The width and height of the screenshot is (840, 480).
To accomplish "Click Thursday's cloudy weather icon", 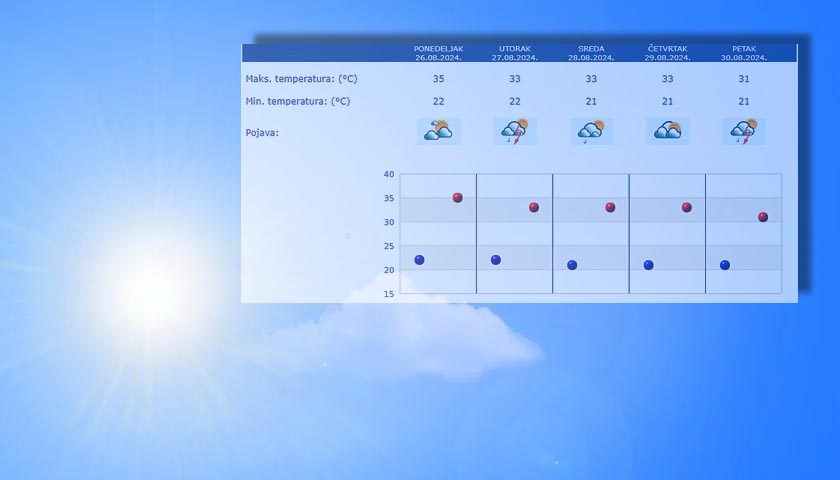I will click(x=668, y=131).
